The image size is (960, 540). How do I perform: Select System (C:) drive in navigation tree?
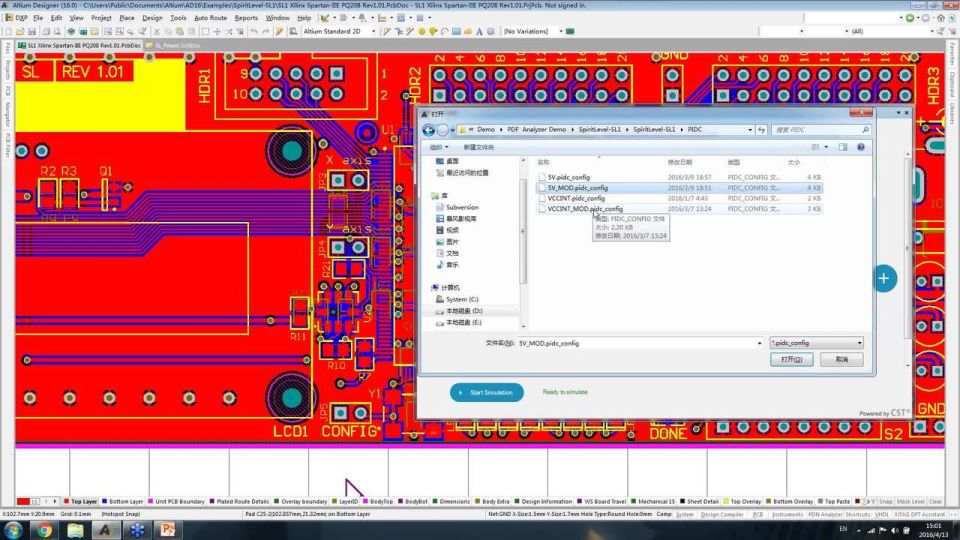click(x=462, y=299)
